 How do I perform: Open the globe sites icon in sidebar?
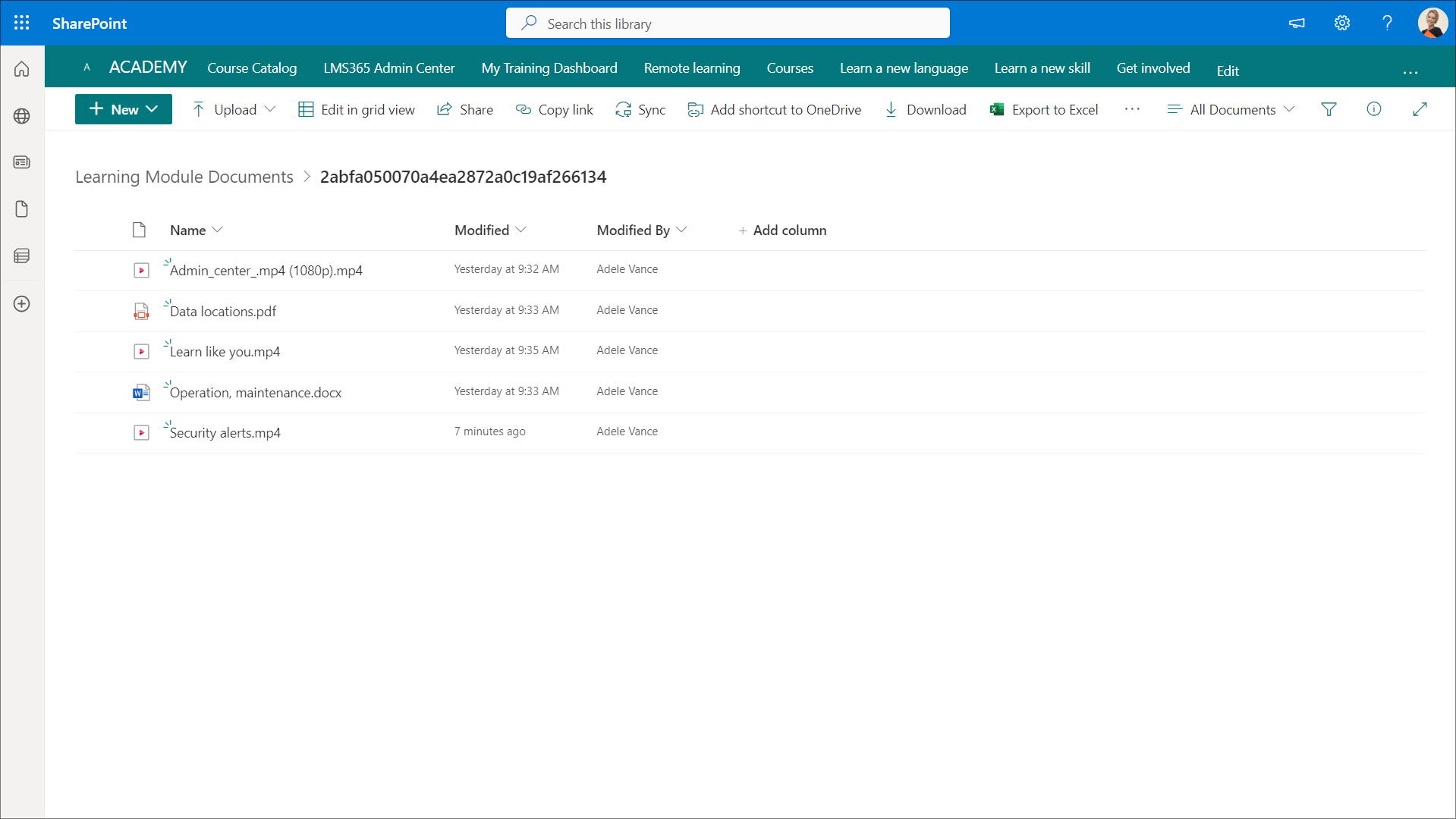pos(22,116)
